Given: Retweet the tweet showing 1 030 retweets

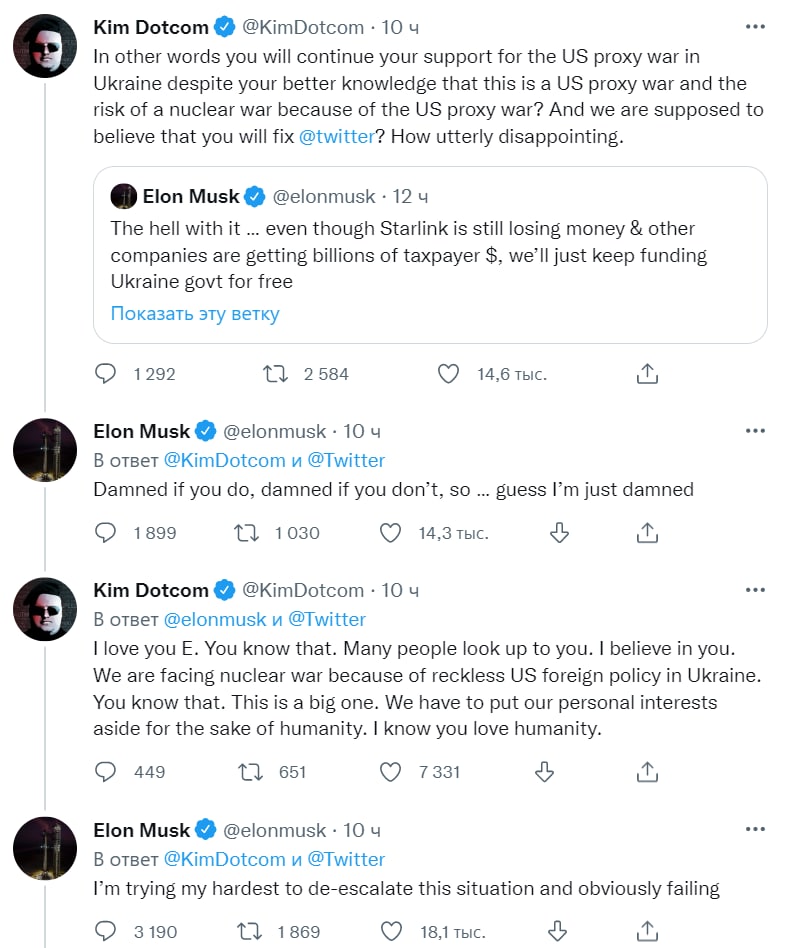Looking at the screenshot, I should pos(246,533).
